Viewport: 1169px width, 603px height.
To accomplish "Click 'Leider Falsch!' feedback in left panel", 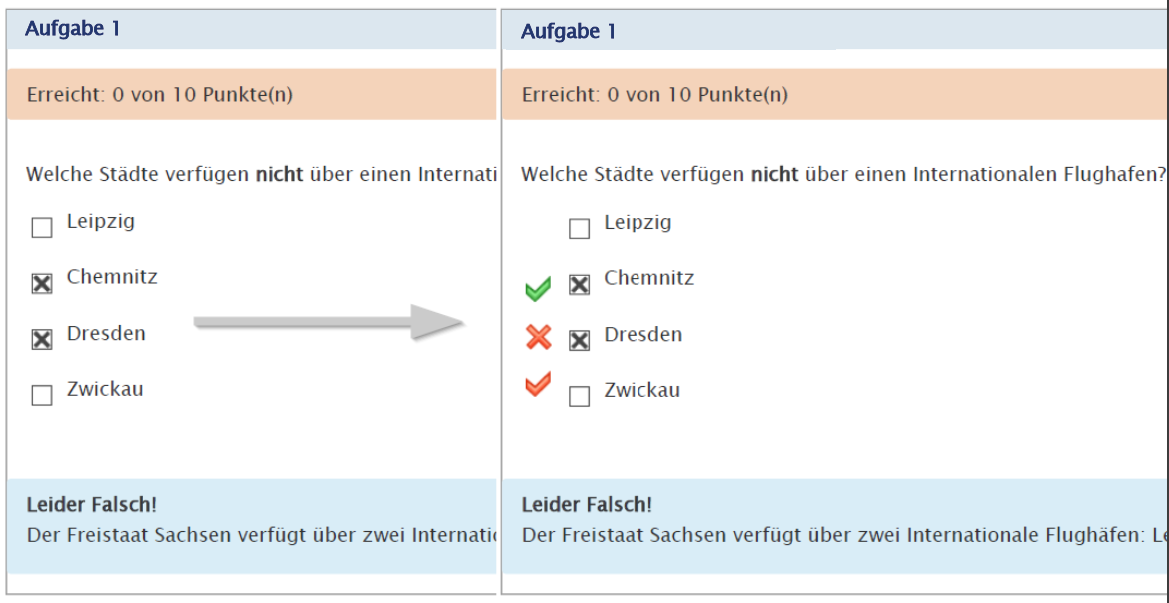I will pos(91,505).
